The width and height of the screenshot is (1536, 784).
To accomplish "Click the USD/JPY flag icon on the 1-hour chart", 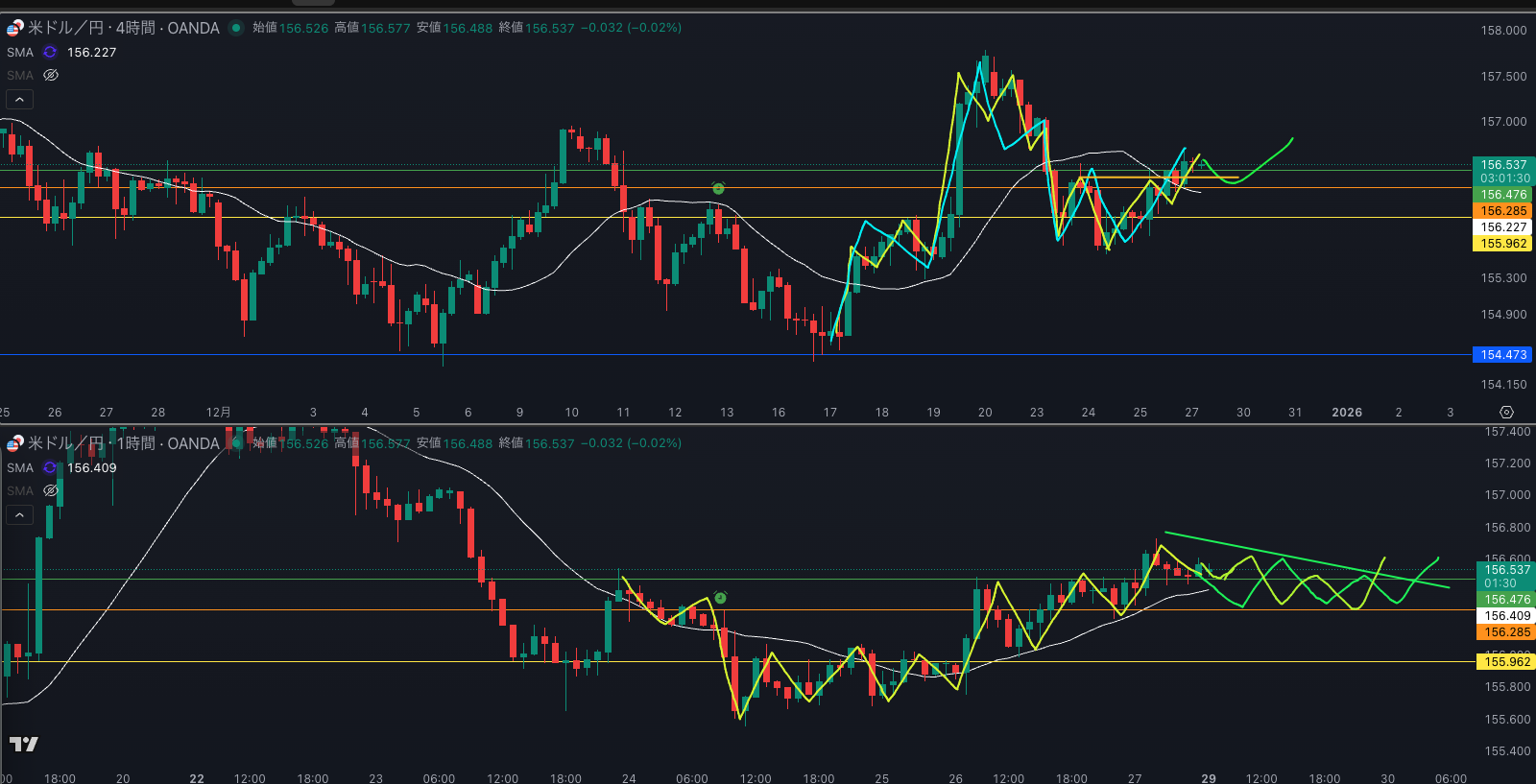I will (x=14, y=443).
